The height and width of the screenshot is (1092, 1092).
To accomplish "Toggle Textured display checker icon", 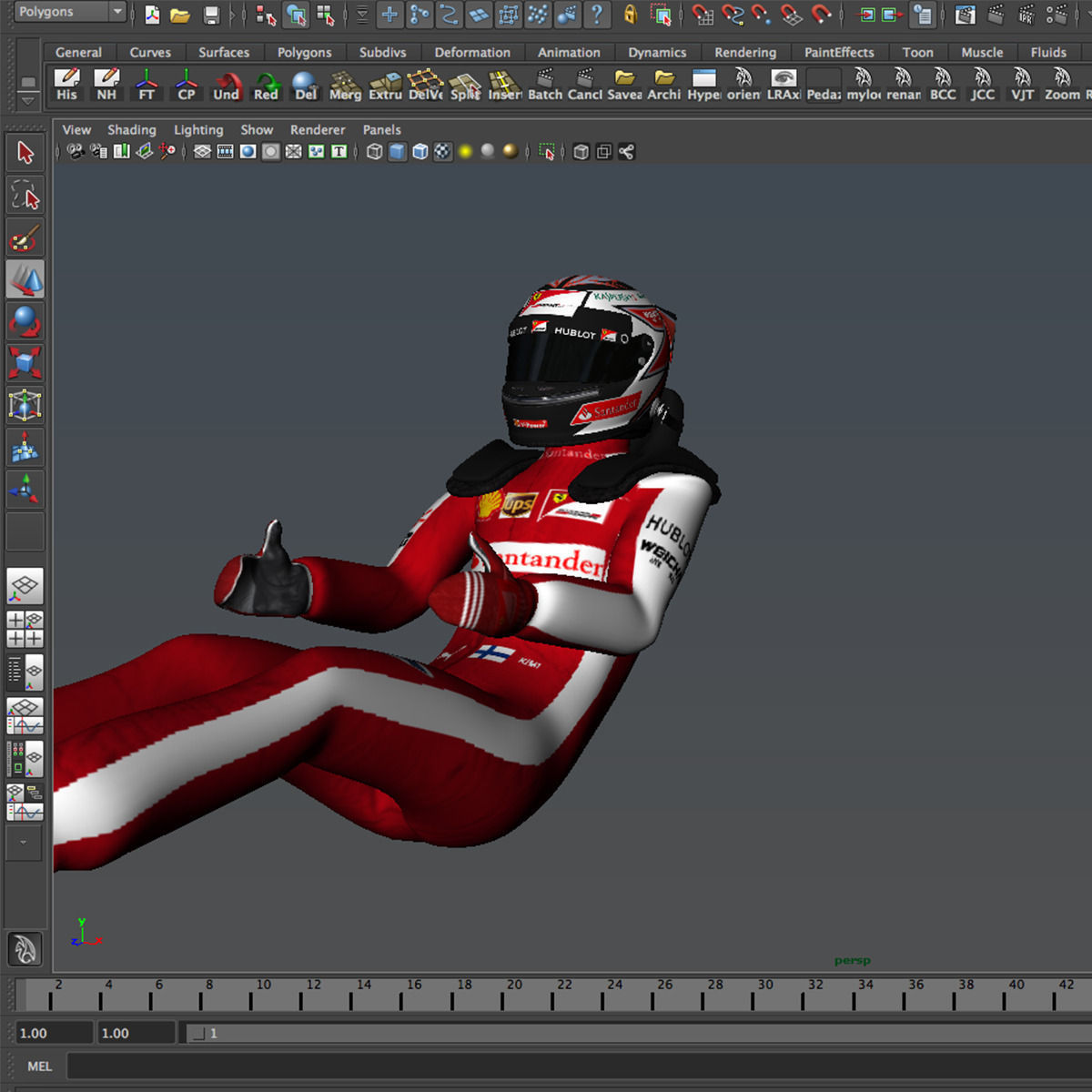I will click(442, 152).
